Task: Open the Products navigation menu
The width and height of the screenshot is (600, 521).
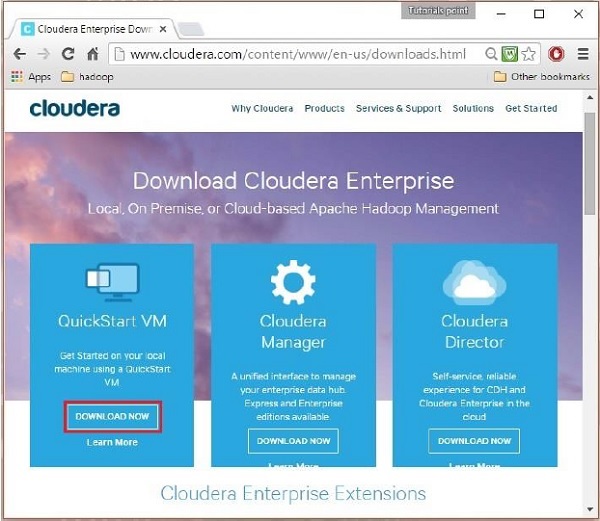Action: 324,108
